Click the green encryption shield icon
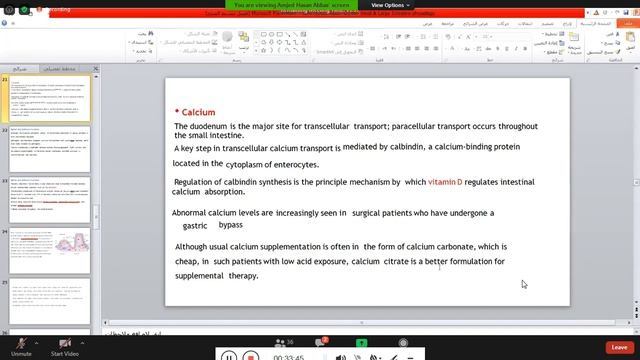This screenshot has height=360, width=640. click(24, 9)
